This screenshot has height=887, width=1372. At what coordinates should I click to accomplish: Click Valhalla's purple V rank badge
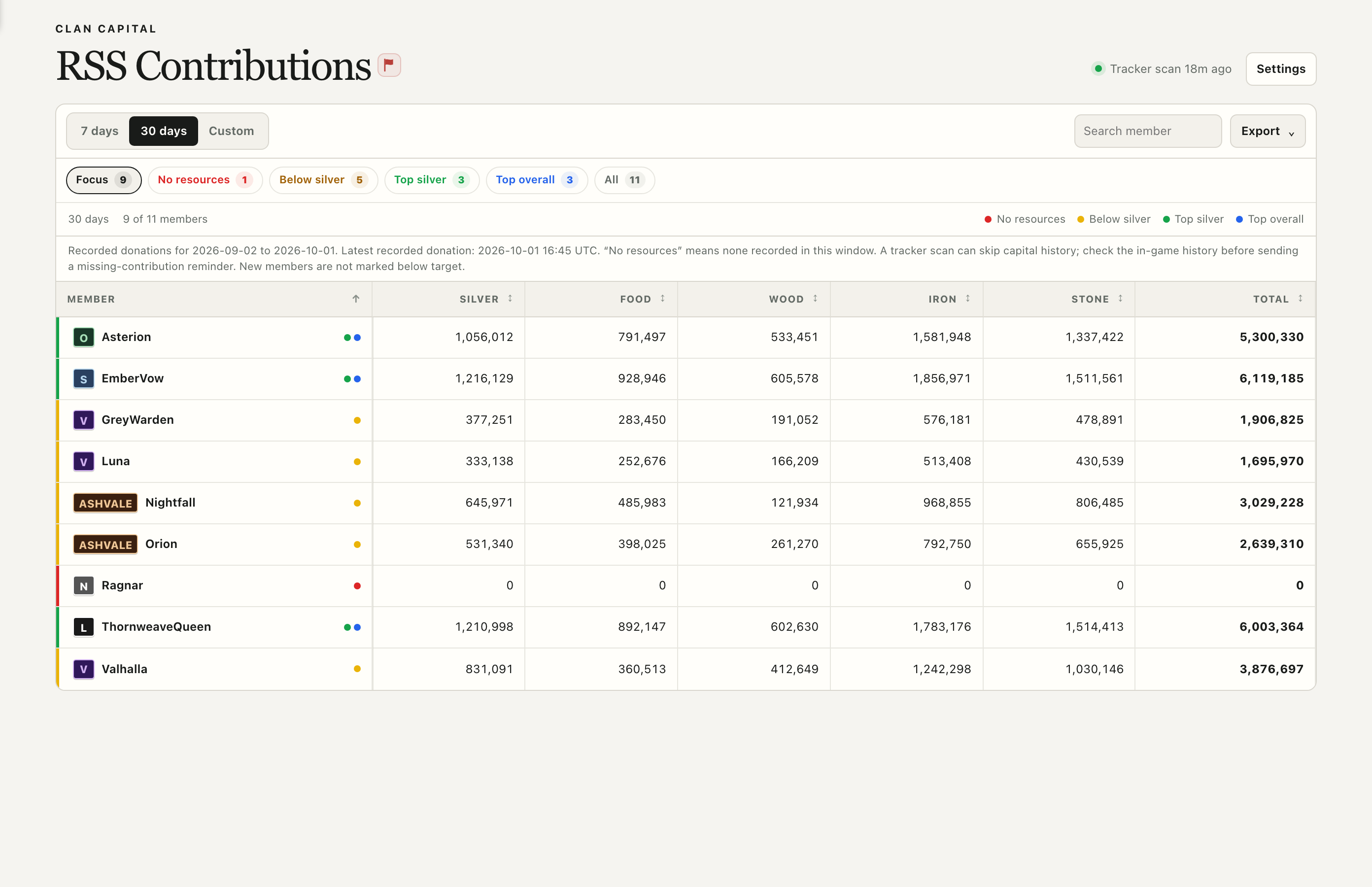pos(83,669)
